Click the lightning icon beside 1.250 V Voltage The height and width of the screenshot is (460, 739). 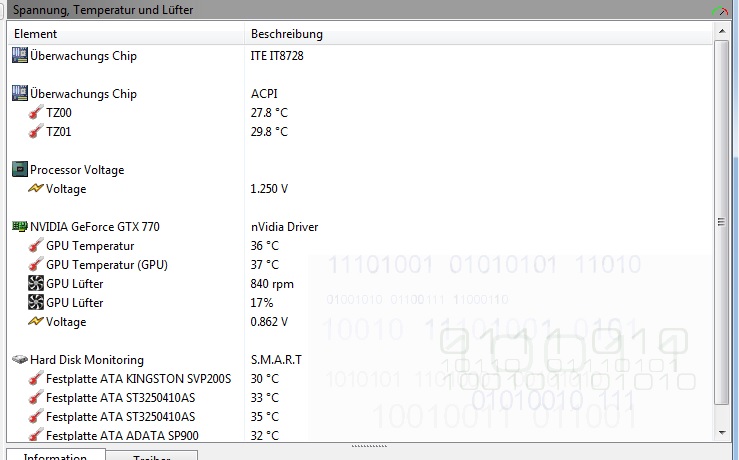pos(36,189)
